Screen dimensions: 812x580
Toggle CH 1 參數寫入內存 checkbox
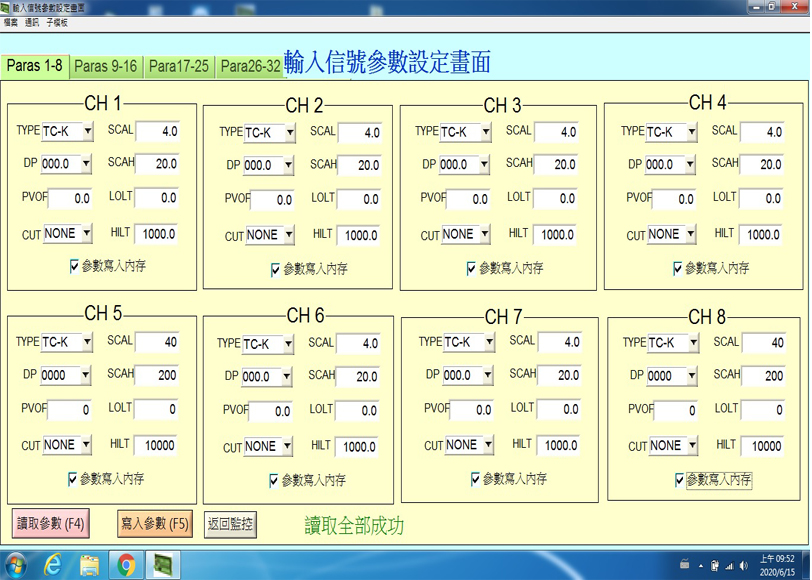[x=74, y=267]
